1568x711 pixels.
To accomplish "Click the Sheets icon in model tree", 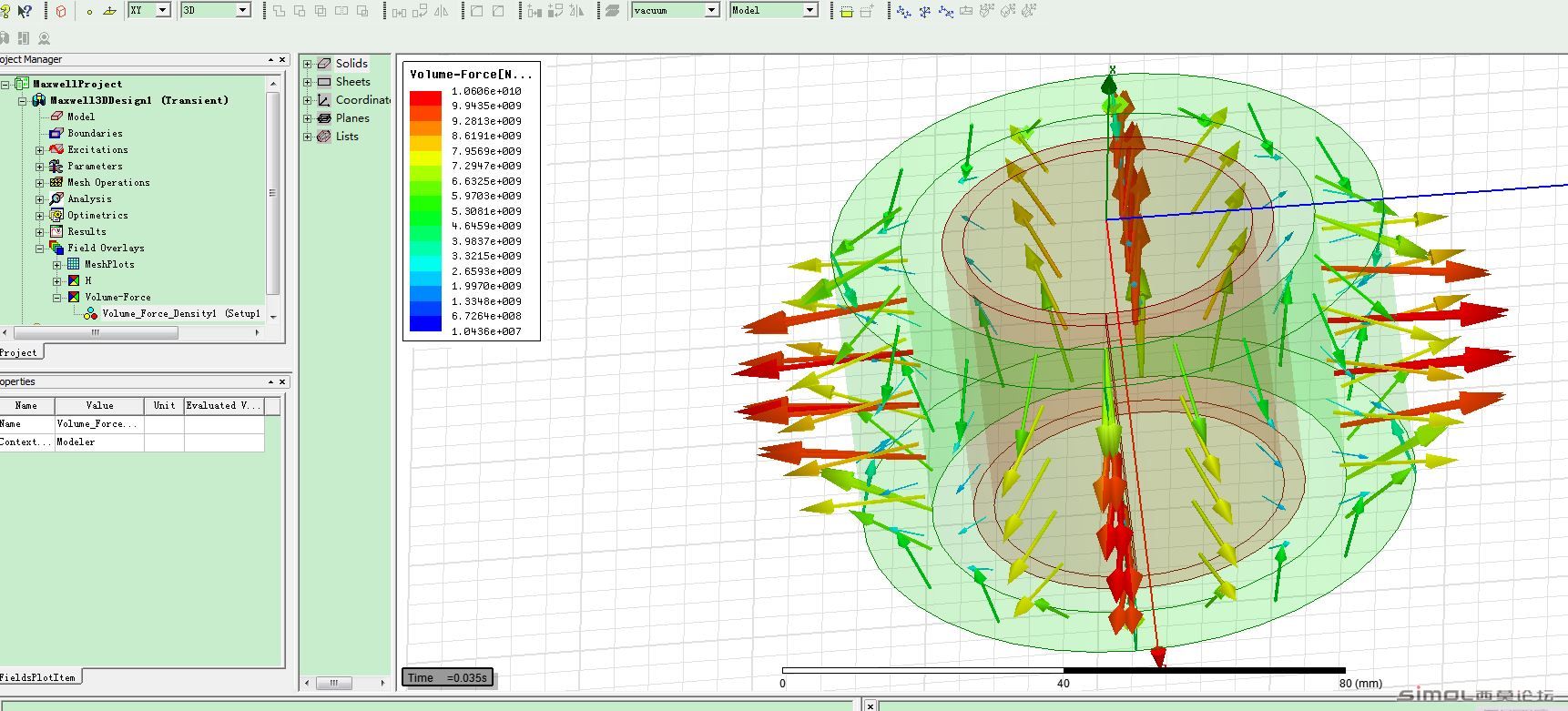I will click(x=324, y=82).
